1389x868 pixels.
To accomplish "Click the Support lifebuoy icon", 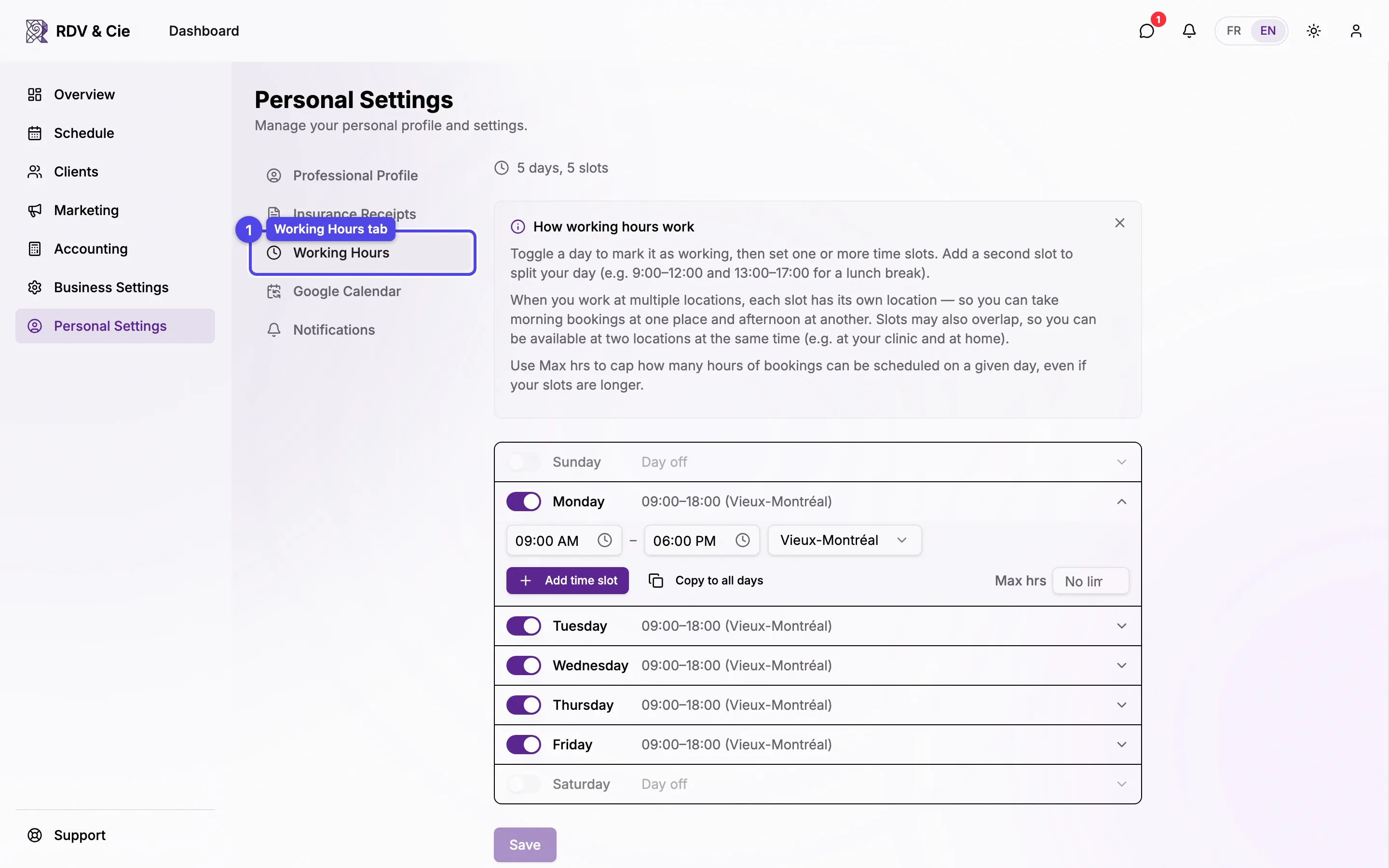I will 35,835.
